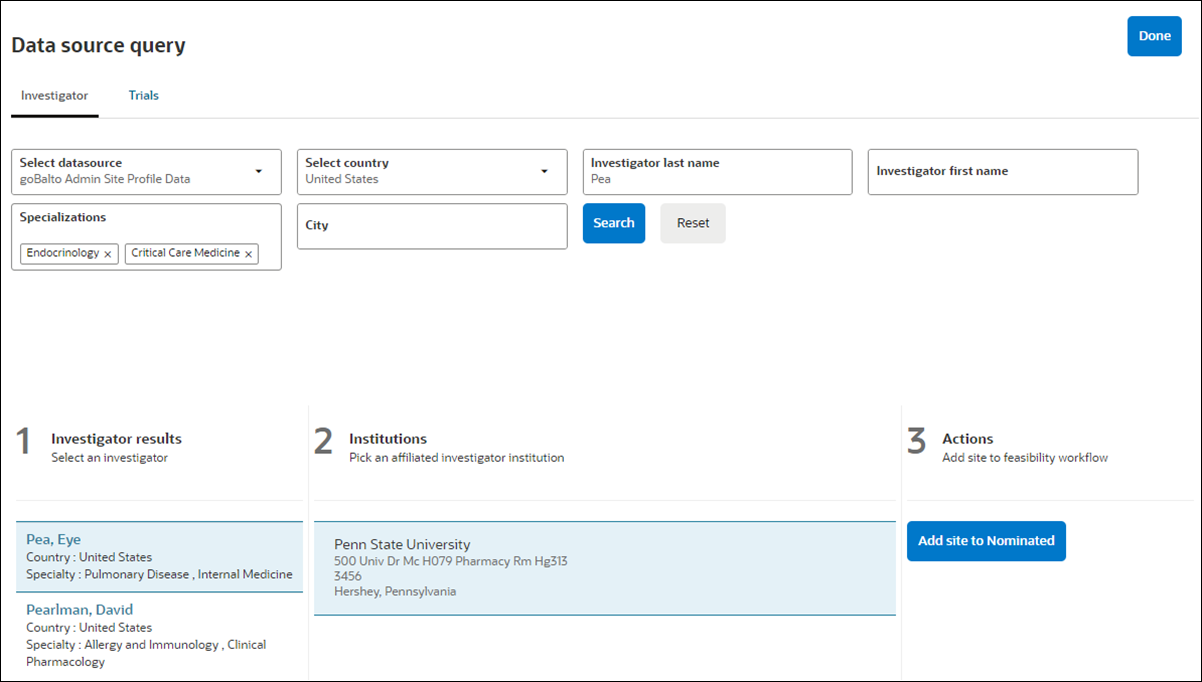The width and height of the screenshot is (1202, 682).
Task: Click the Data source query heading
Action: (x=98, y=45)
